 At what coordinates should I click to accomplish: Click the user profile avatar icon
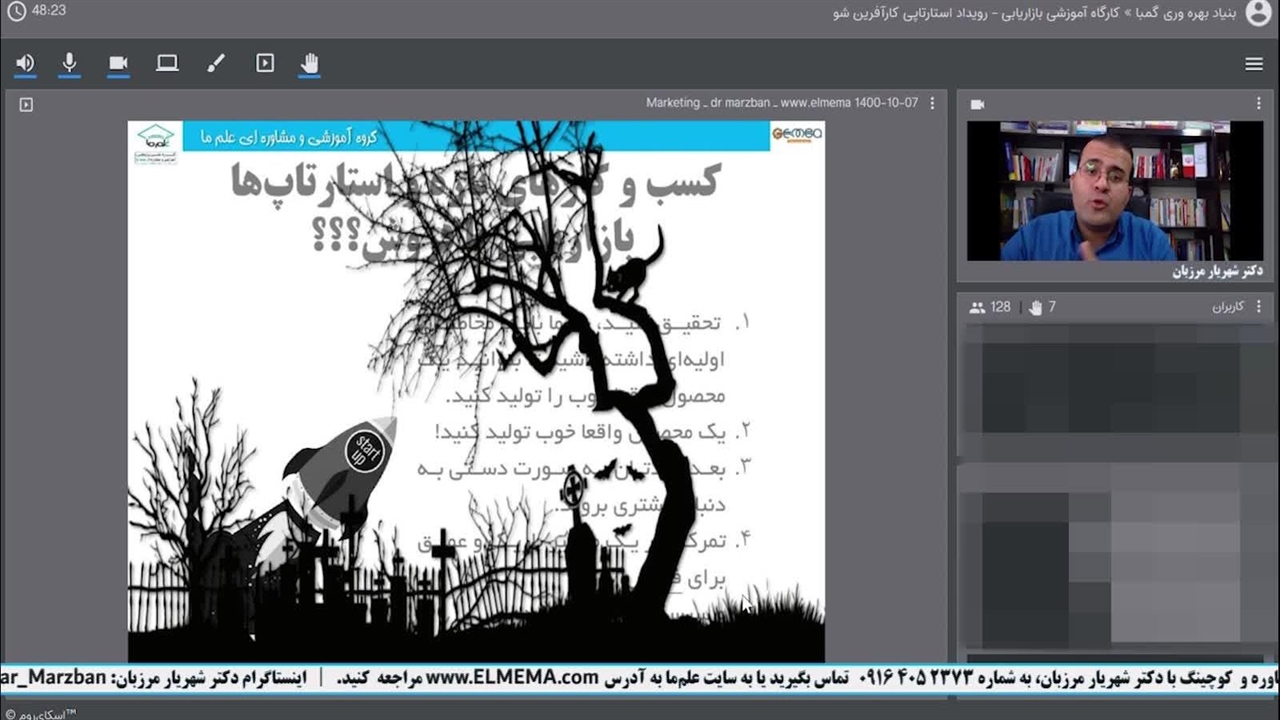tap(1258, 14)
